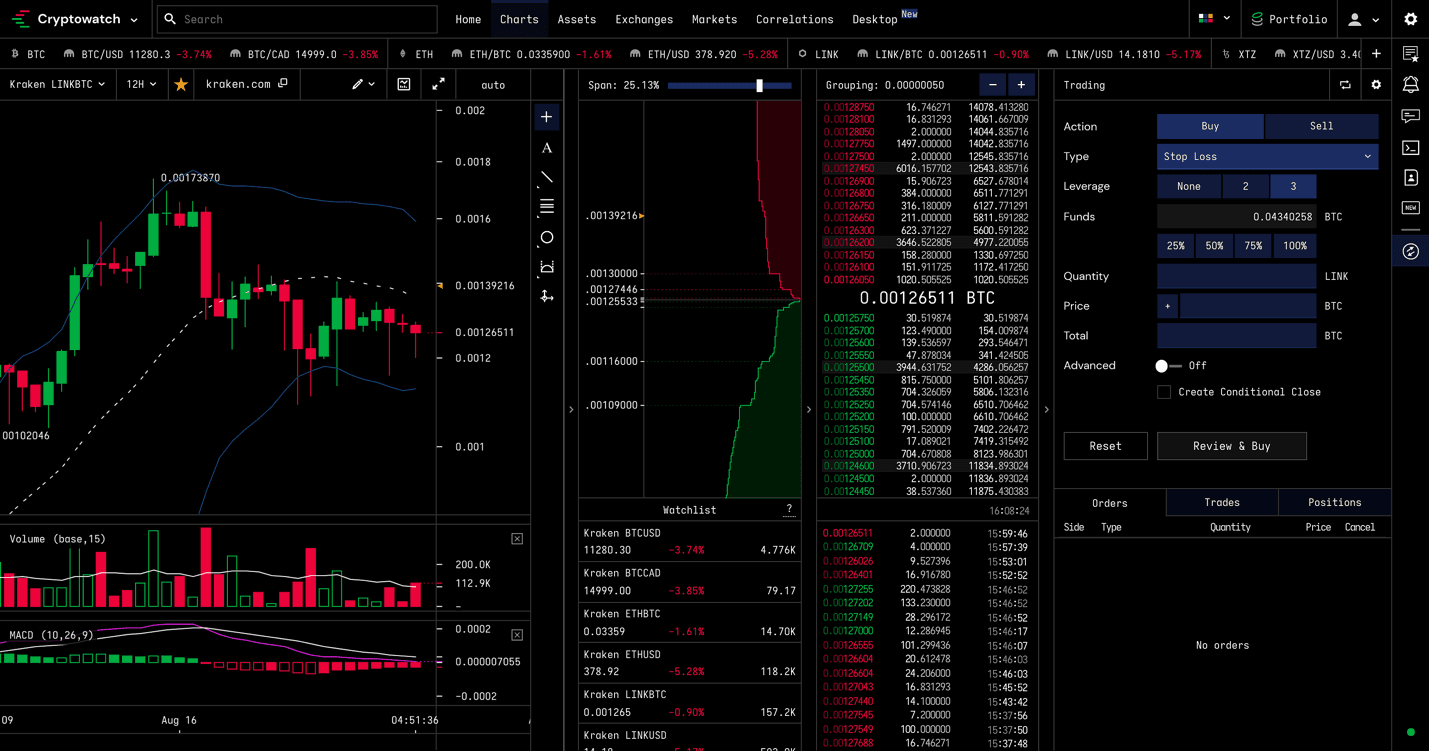Open the drawing pencil options dropdown
Screen dimensions: 1429x751
pos(363,85)
